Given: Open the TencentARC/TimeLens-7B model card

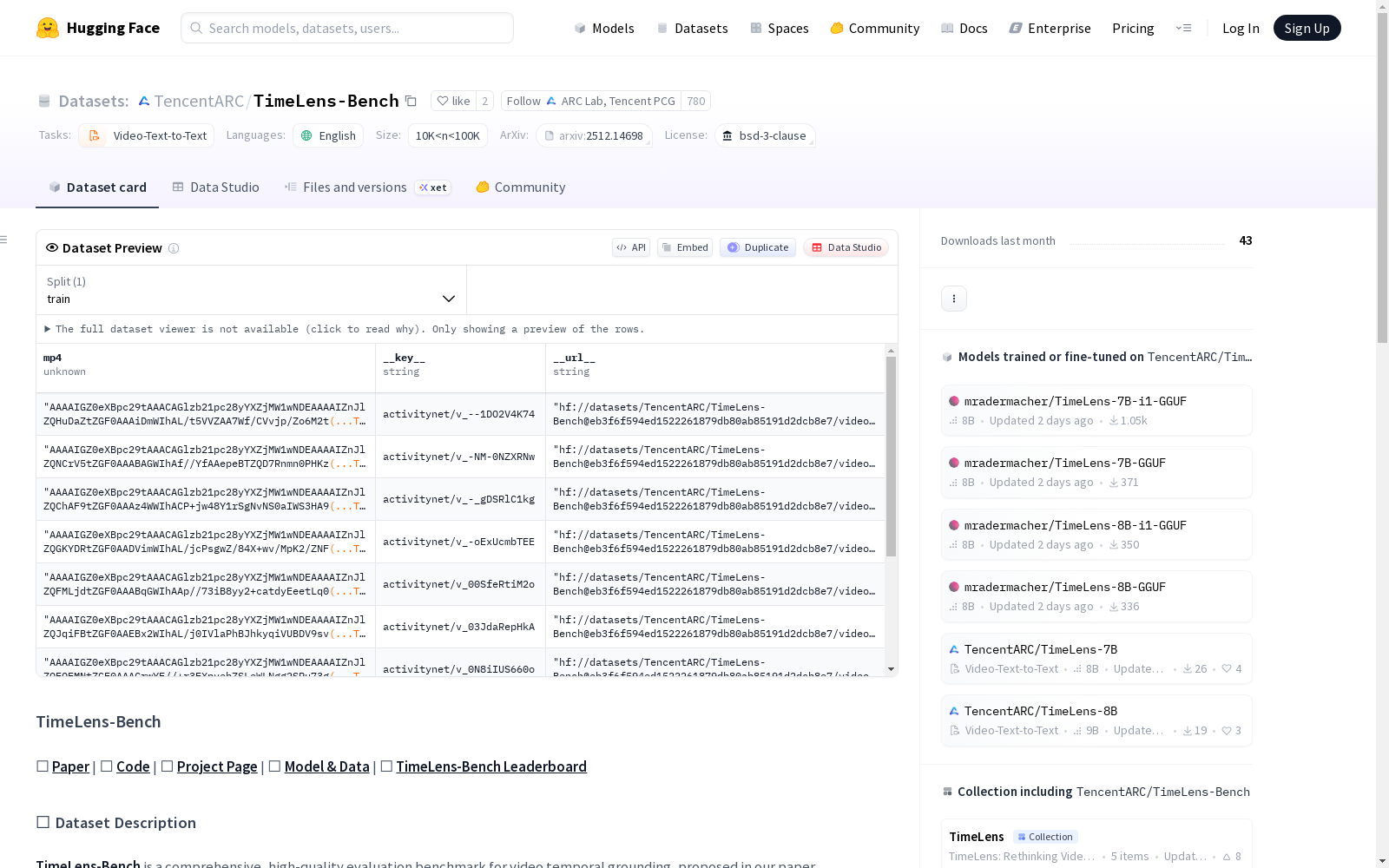Looking at the screenshot, I should (1096, 659).
